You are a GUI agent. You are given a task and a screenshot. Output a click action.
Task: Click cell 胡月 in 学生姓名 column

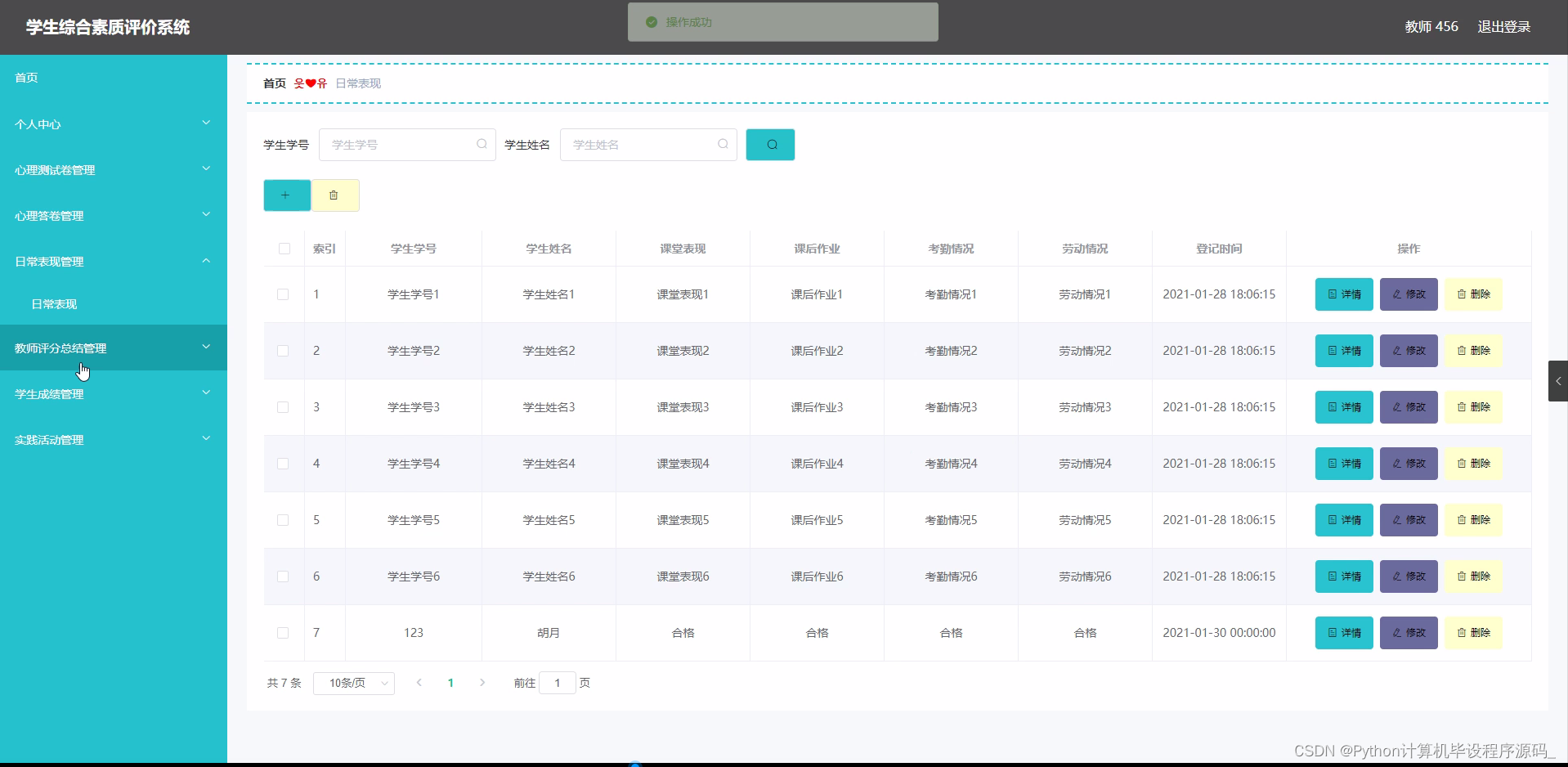549,633
